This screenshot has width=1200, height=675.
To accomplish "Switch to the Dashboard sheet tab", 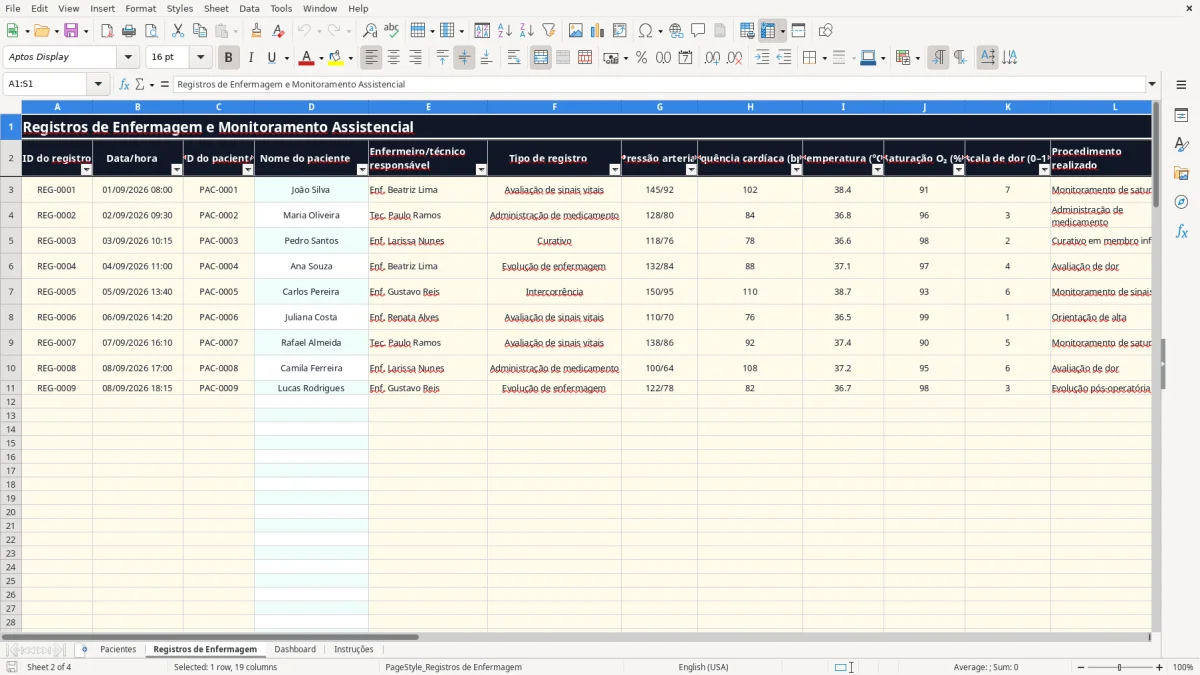I will 295,650.
